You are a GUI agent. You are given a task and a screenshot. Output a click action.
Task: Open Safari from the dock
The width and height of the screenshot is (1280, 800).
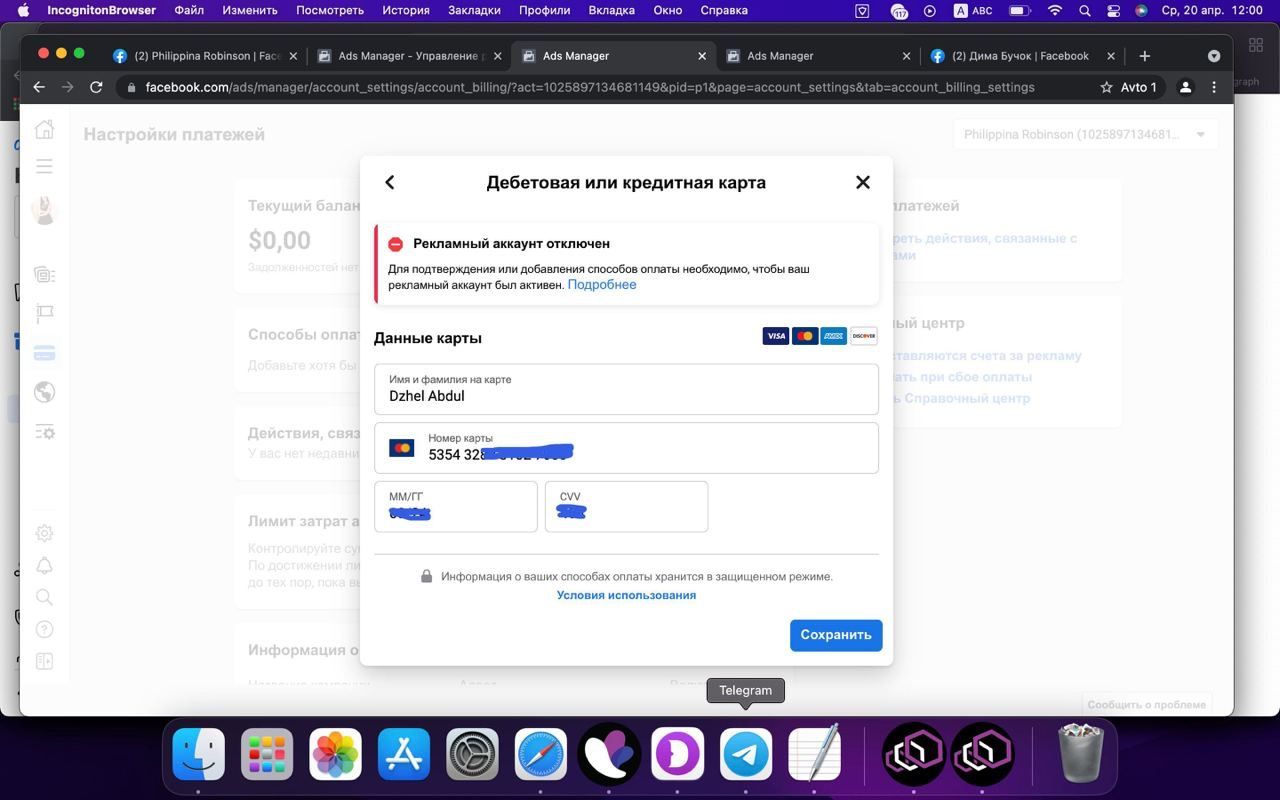coord(541,753)
